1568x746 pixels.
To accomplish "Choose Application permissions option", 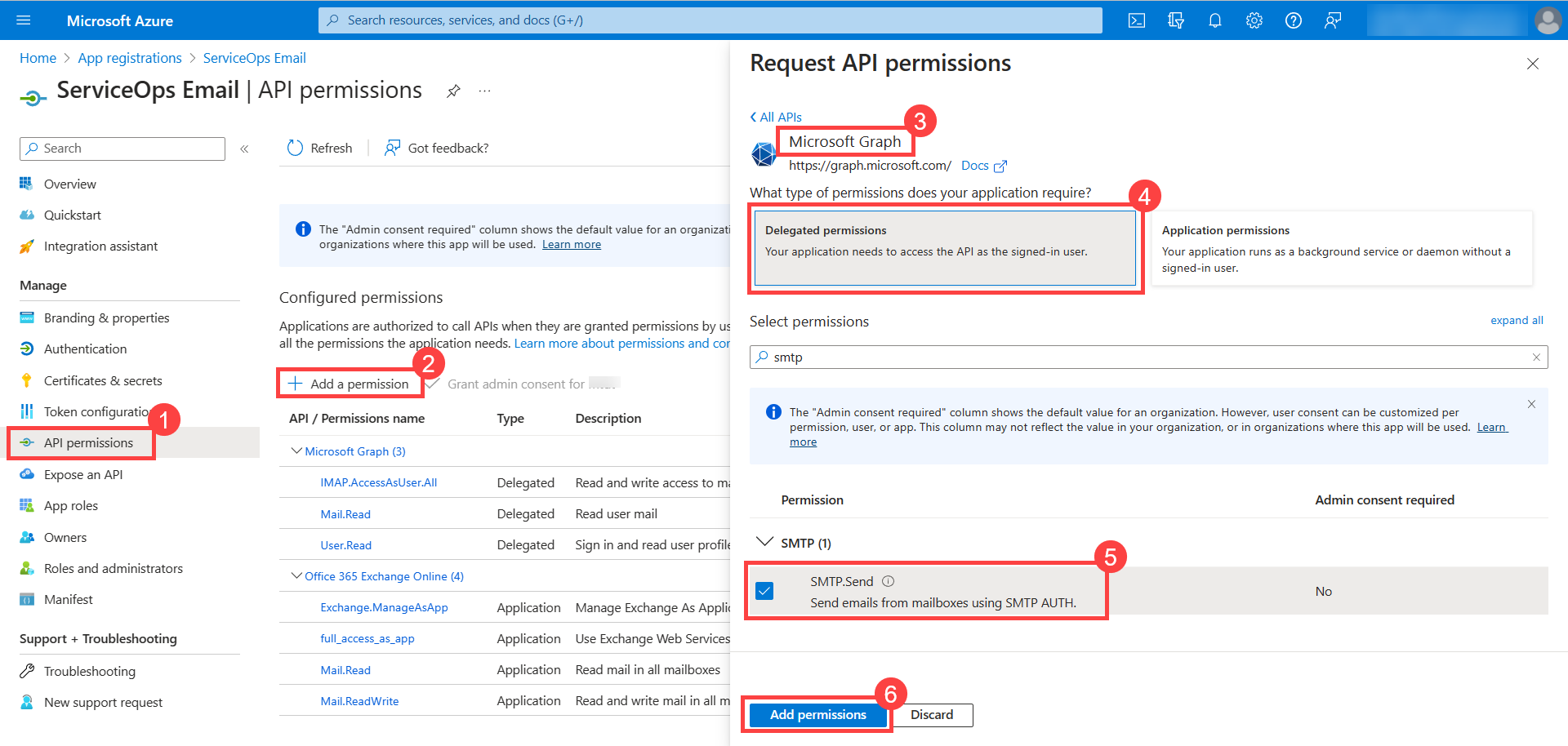I will pyautogui.click(x=1341, y=248).
